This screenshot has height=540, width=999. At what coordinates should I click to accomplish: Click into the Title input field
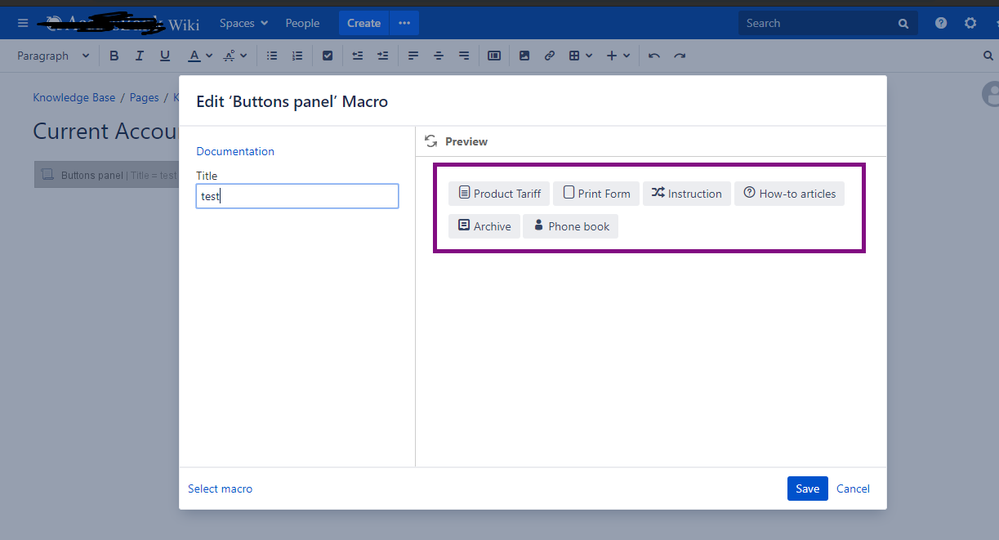point(297,196)
